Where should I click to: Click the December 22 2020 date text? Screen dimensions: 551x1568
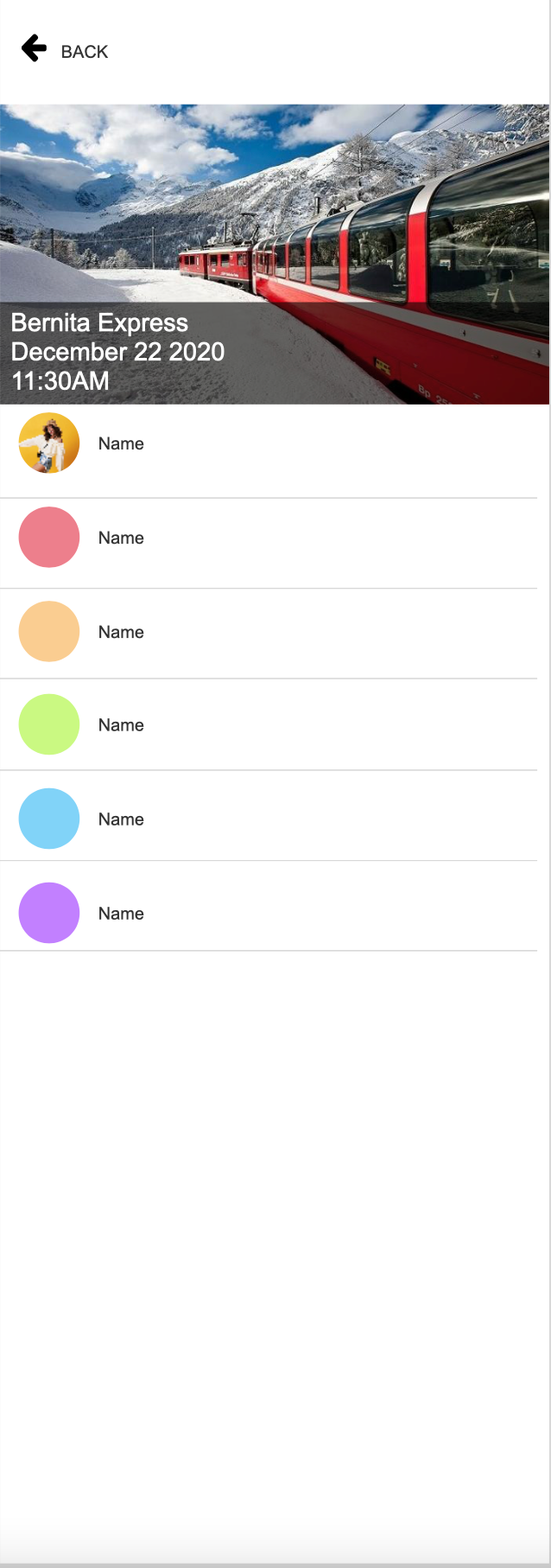pyautogui.click(x=117, y=352)
